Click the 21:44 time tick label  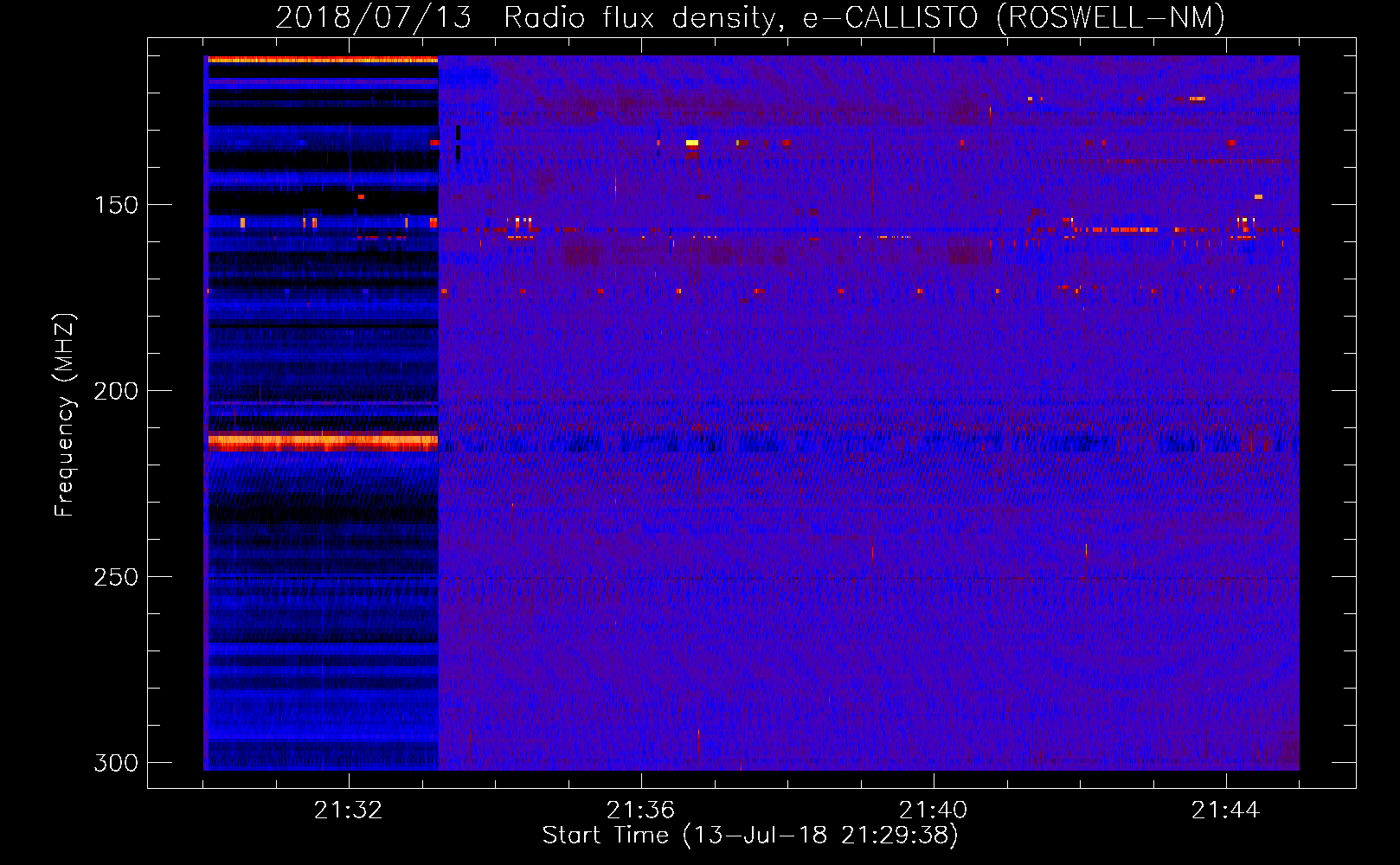tap(1225, 810)
